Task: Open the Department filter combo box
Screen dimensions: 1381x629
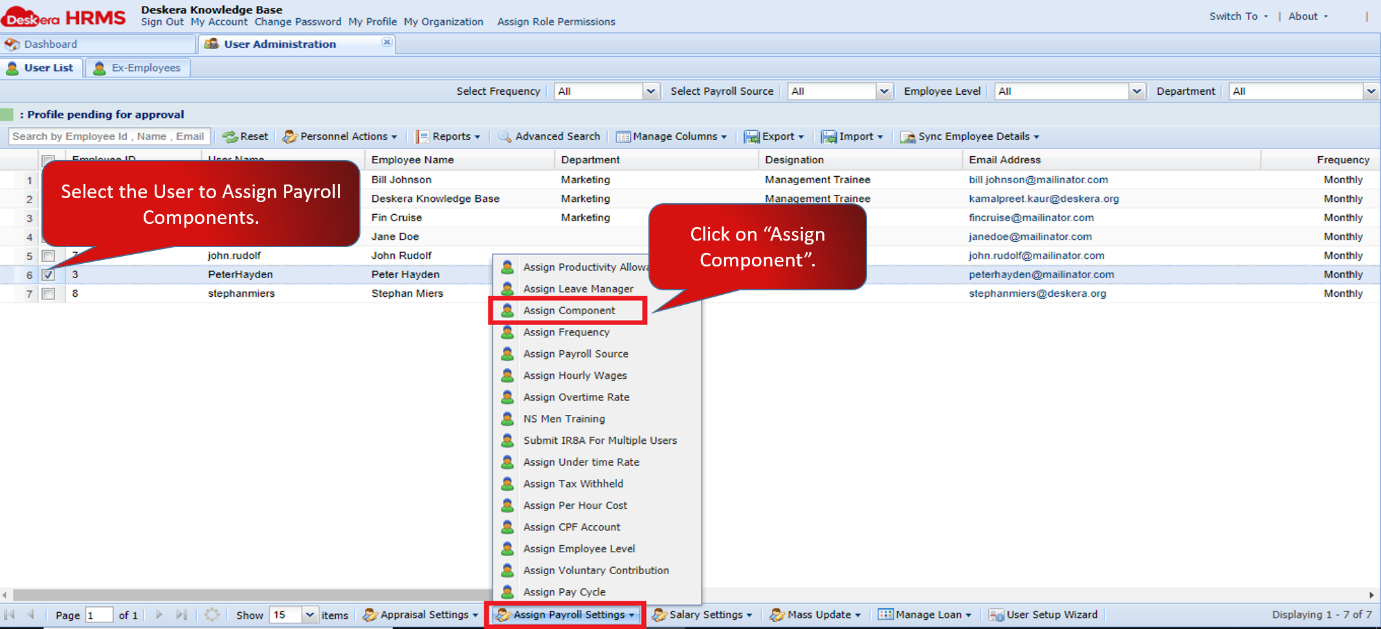Action: point(1371,91)
